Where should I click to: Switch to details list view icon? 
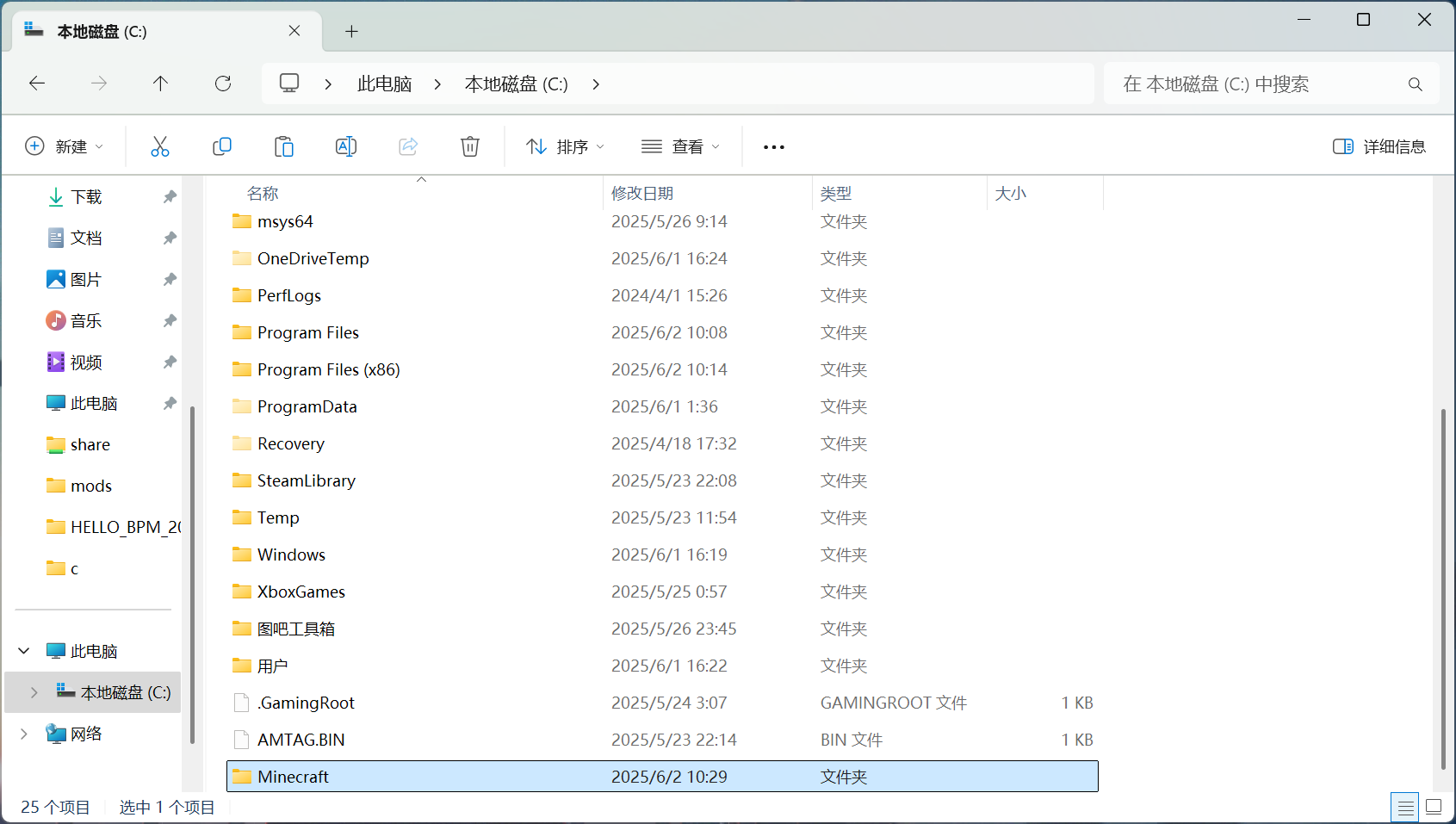[x=1405, y=808]
